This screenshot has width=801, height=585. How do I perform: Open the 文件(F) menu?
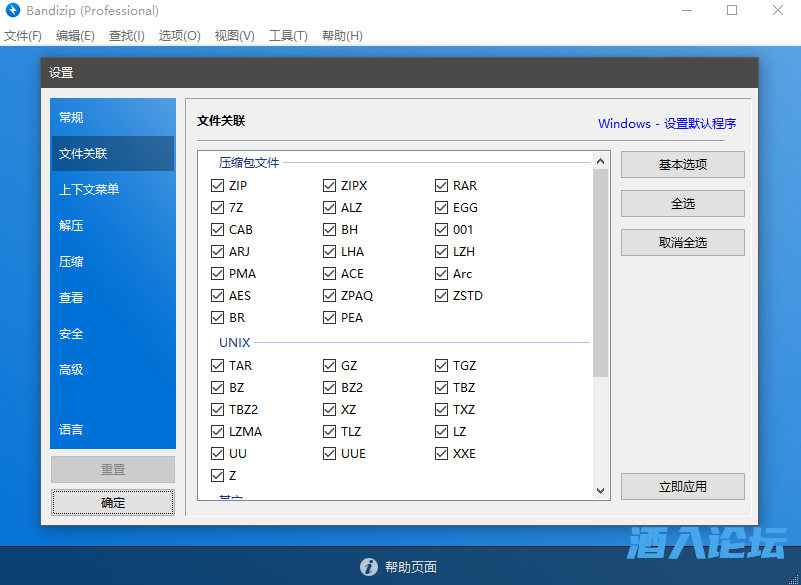[x=23, y=36]
